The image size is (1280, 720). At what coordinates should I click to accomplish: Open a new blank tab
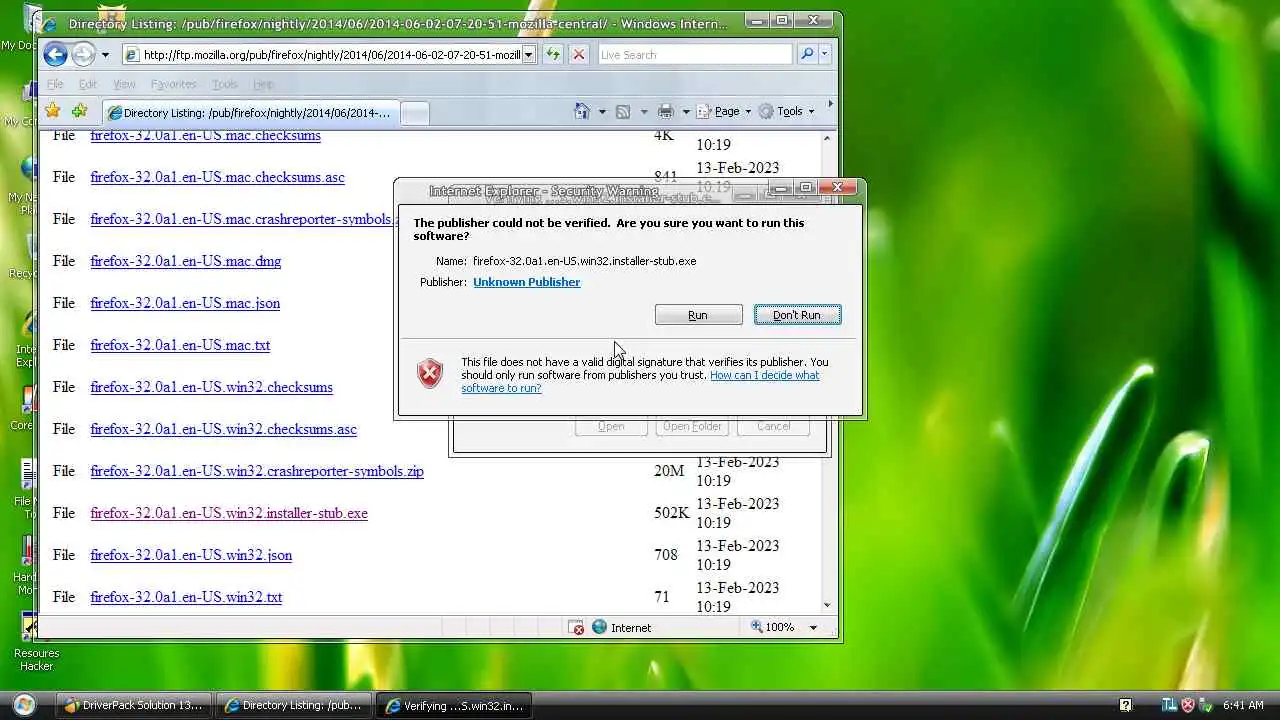[414, 114]
